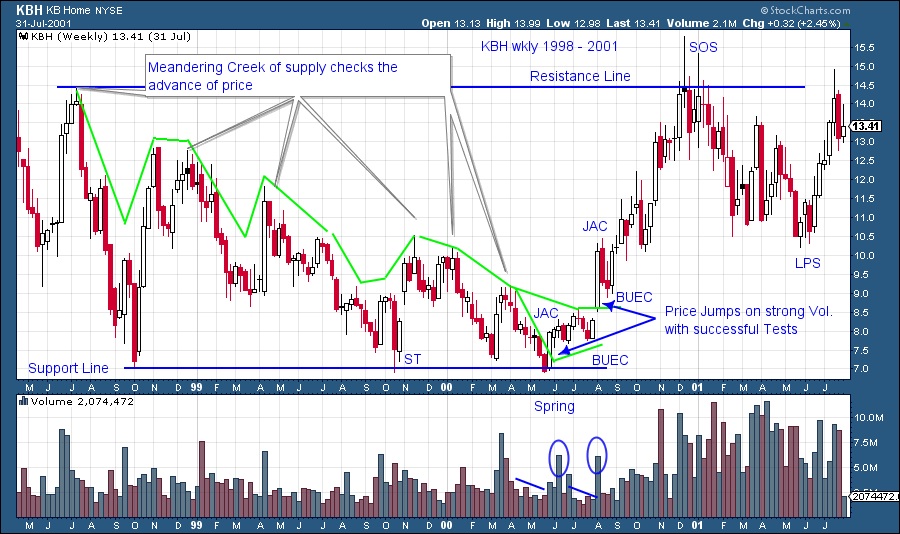
Task: Select the KBH (Weekly) 13.41 (31 Jul) legend
Action: tap(111, 37)
